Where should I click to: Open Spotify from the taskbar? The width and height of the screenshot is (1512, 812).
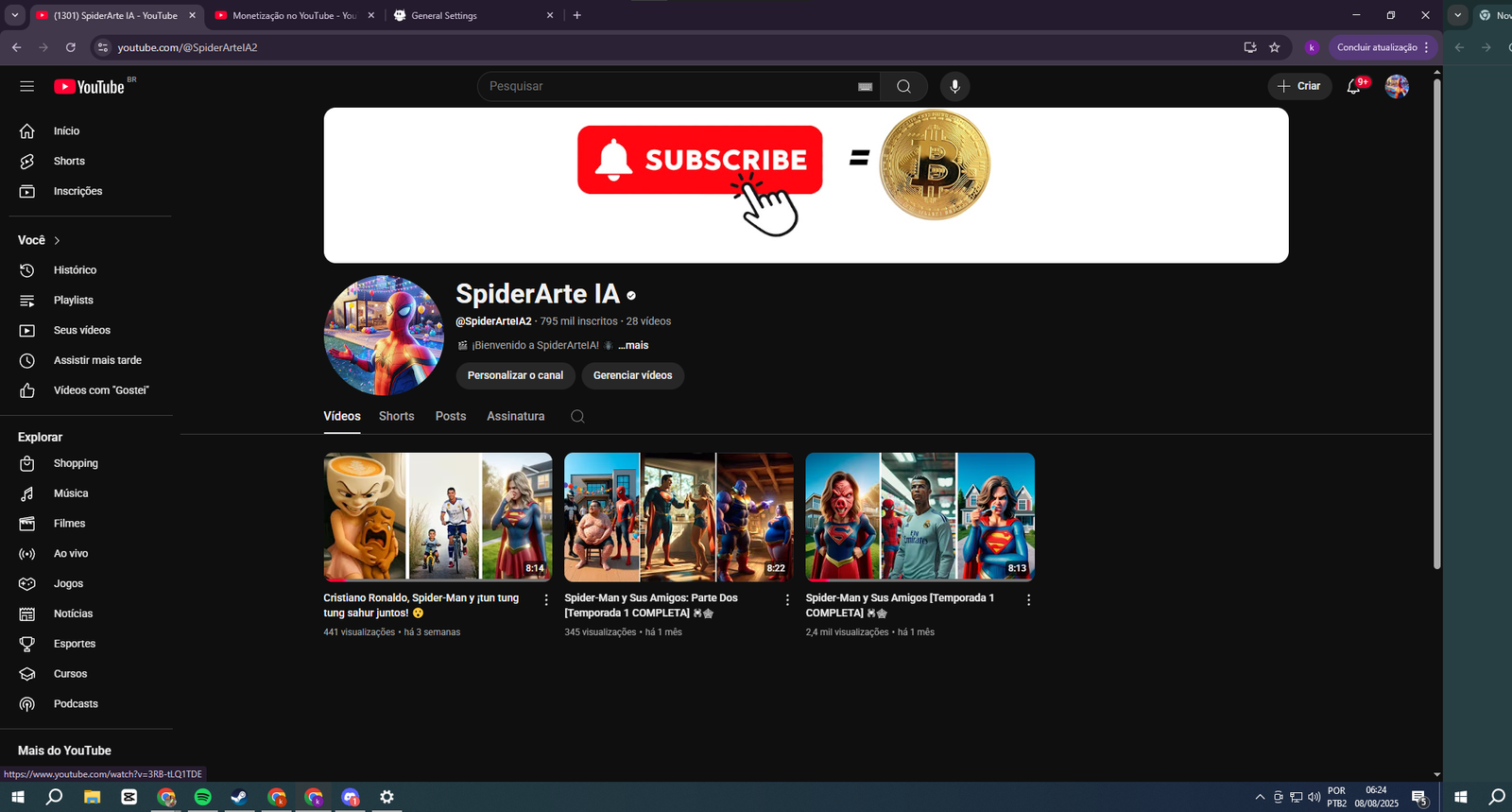tap(202, 797)
